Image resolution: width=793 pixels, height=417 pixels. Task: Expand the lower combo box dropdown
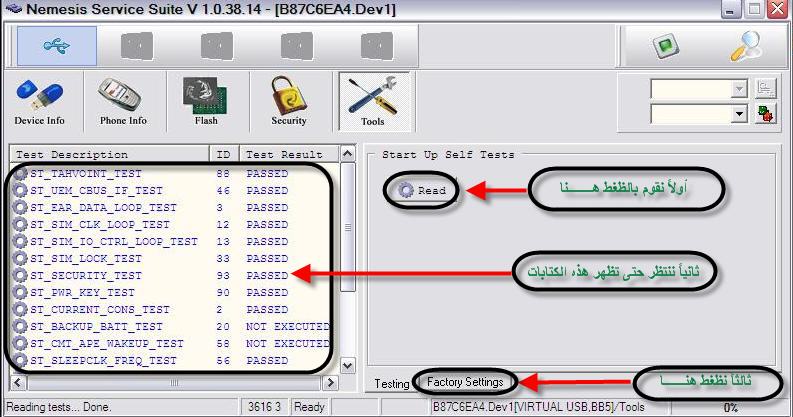739,114
